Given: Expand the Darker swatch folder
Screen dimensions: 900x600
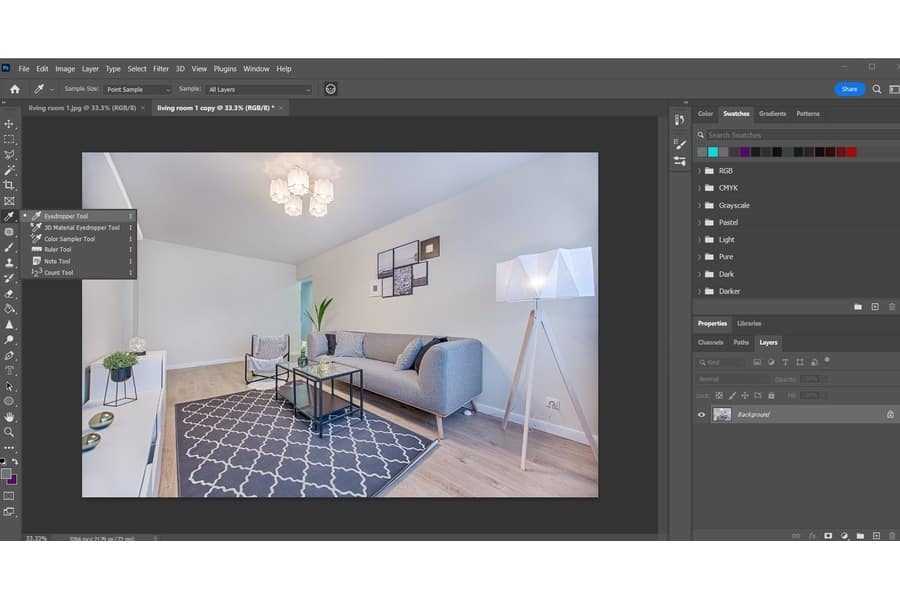Looking at the screenshot, I should [699, 292].
